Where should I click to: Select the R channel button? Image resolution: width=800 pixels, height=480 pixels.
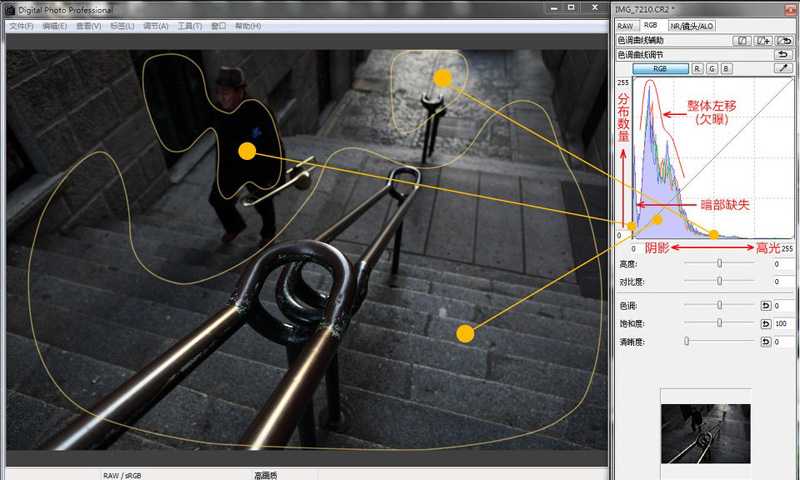697,68
